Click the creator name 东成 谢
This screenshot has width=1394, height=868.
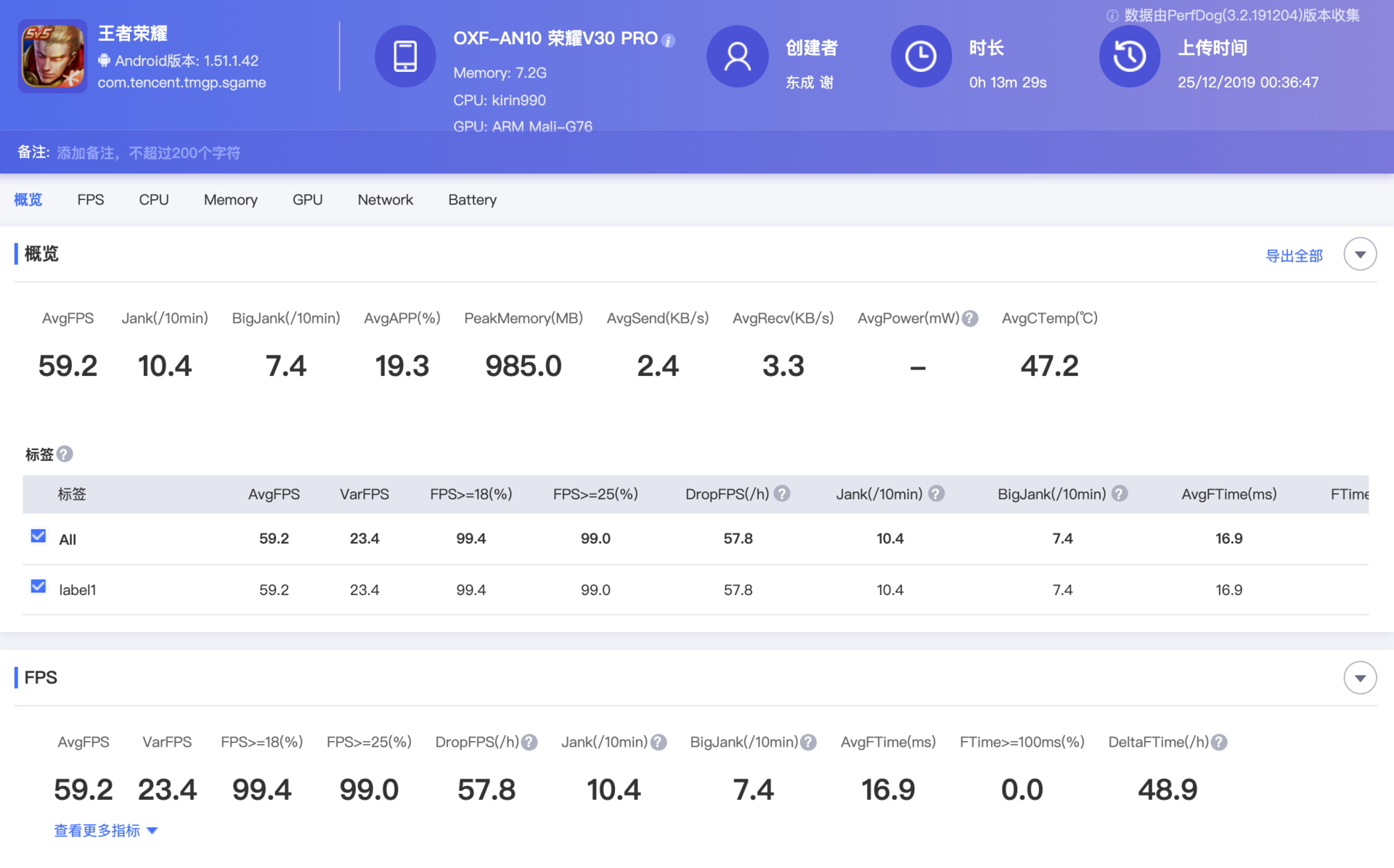click(810, 83)
